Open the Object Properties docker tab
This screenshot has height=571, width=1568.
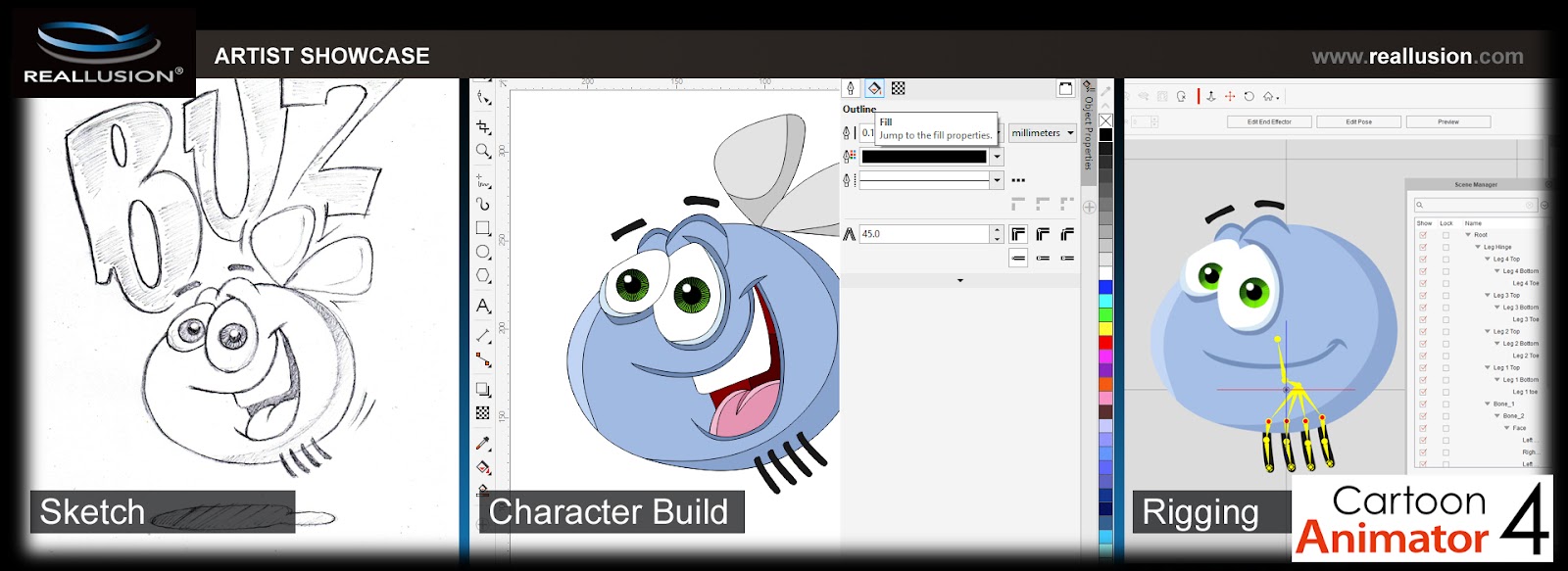coord(1088,133)
